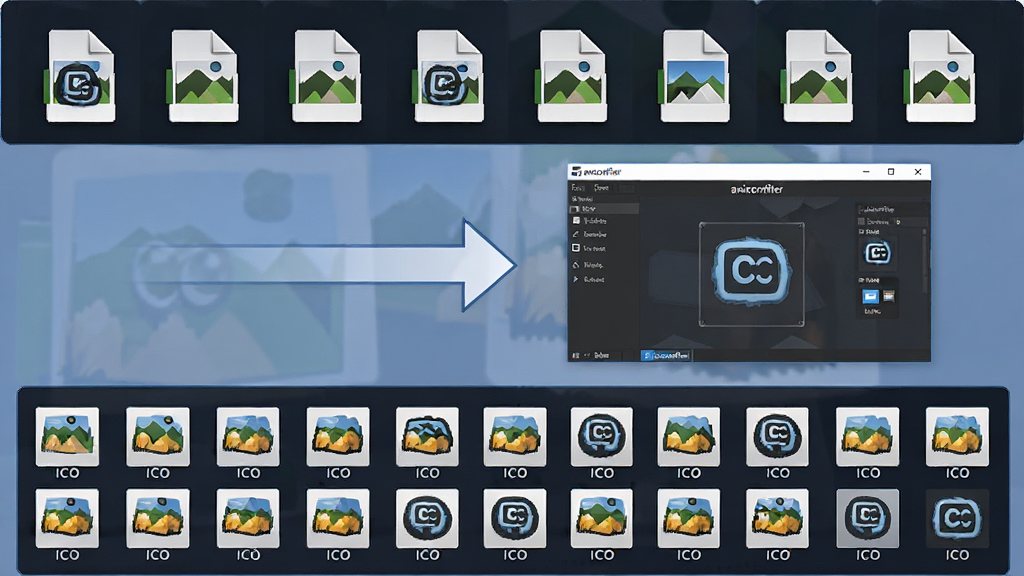The height and width of the screenshot is (576, 1024).
Task: Click the document icon in second sidebar row
Action: point(576,221)
